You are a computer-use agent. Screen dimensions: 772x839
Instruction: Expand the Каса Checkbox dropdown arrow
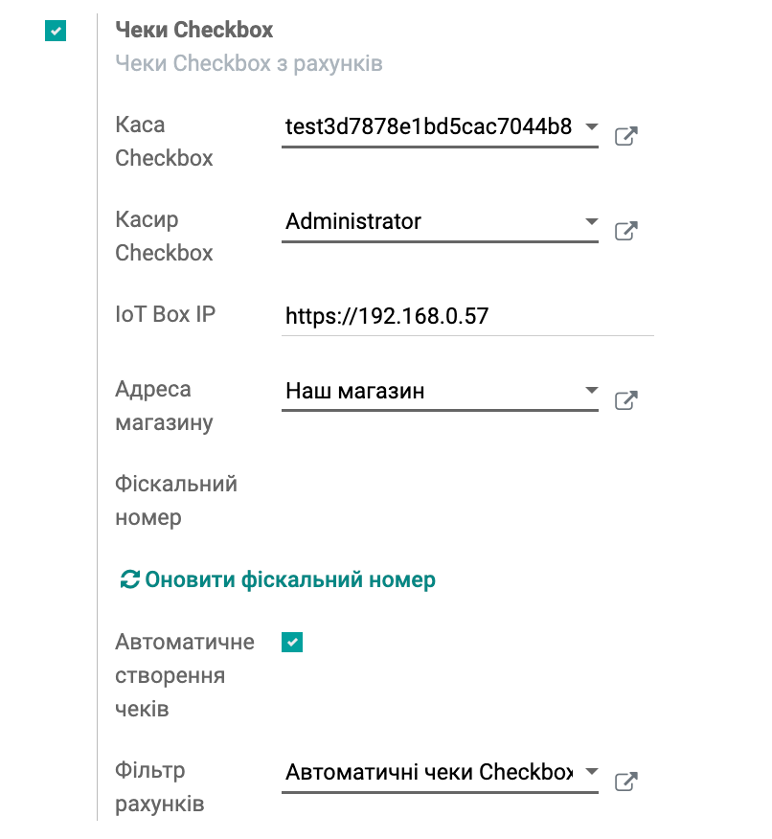pyautogui.click(x=590, y=128)
